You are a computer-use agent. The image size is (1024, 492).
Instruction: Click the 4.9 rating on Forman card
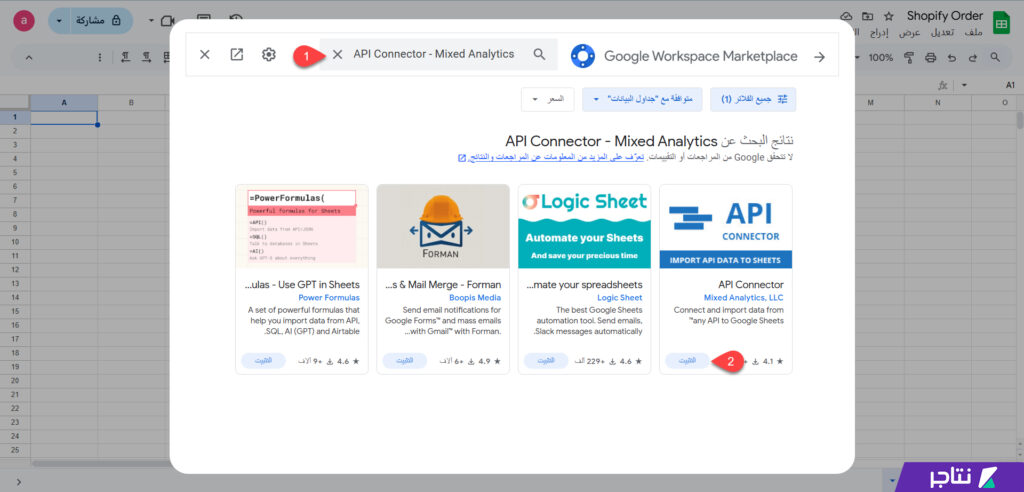pyautogui.click(x=490, y=361)
